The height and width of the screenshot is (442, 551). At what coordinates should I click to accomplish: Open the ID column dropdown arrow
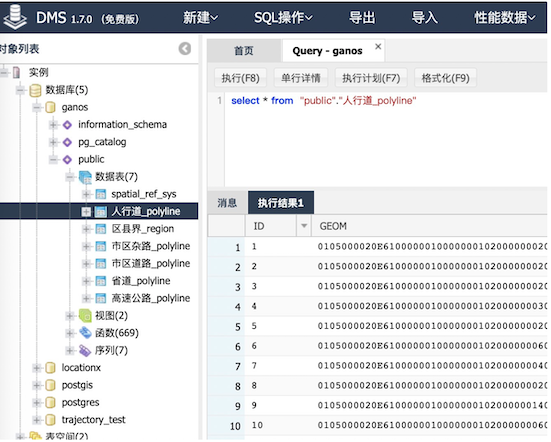(x=304, y=226)
